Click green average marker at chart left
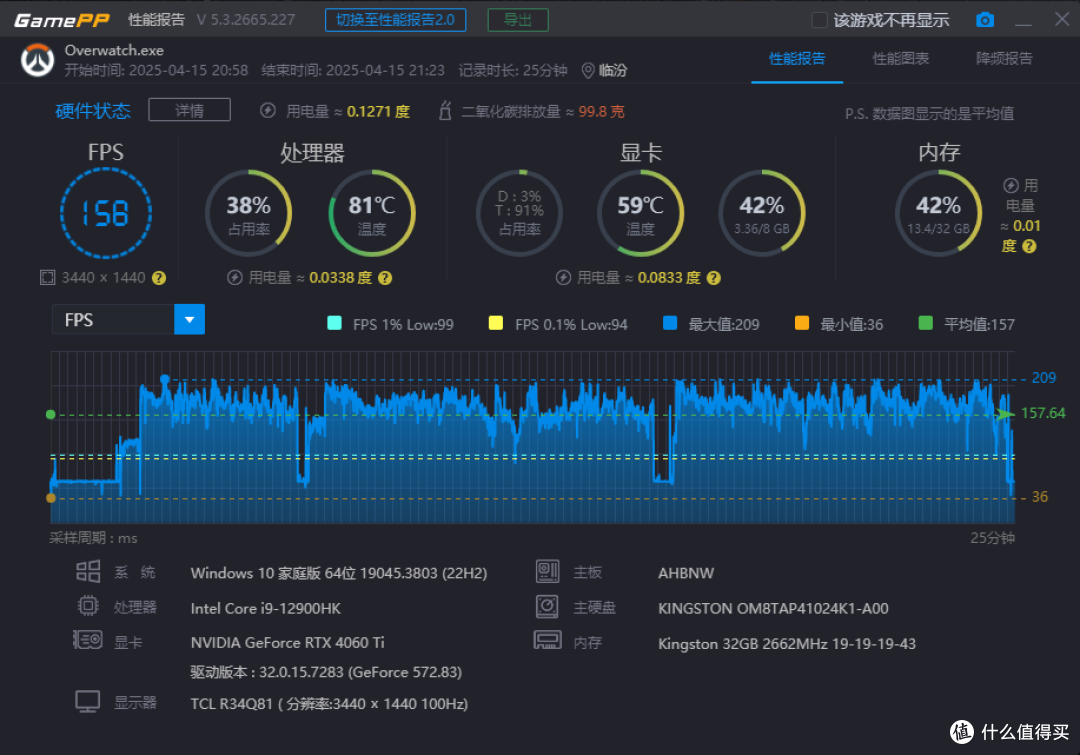Screen dimensions: 1080x755 click(50, 415)
